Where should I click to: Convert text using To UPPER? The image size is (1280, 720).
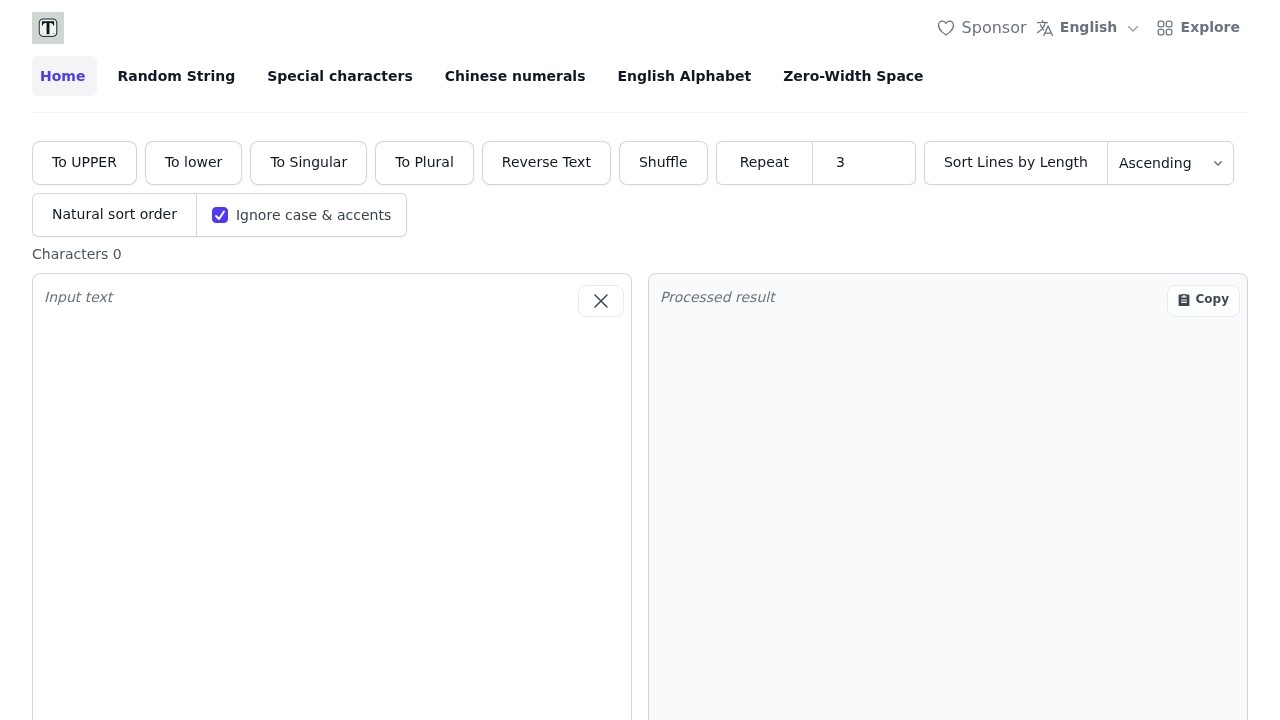click(x=84, y=162)
